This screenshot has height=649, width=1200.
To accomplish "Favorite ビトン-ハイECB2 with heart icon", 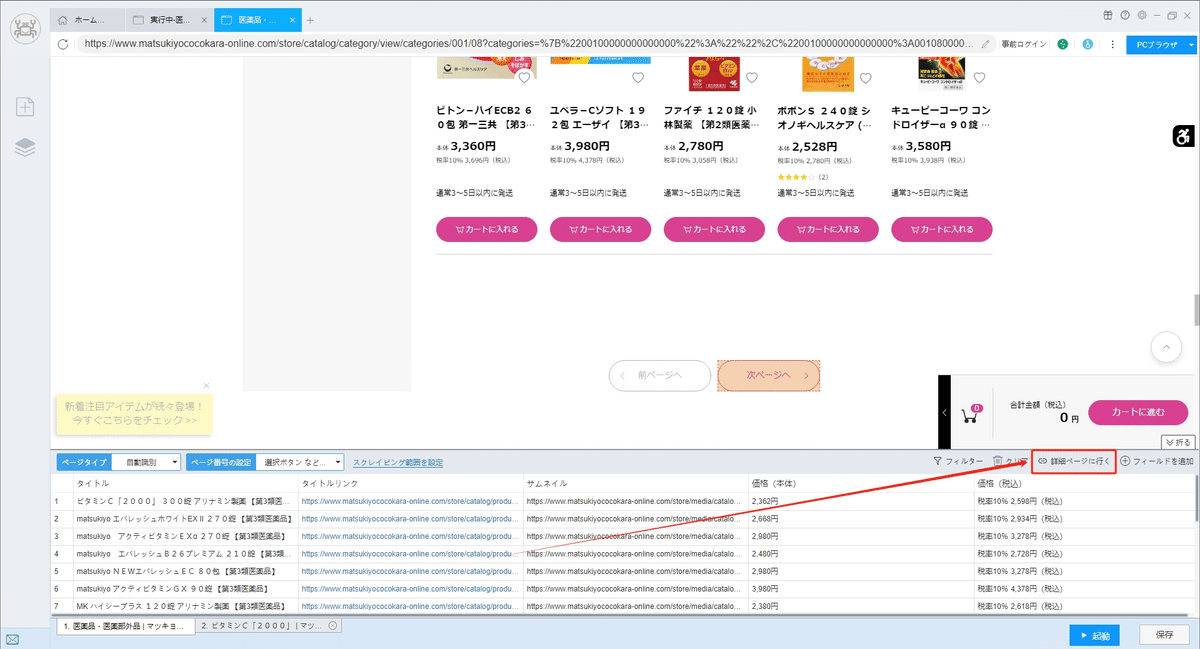I will click(524, 78).
